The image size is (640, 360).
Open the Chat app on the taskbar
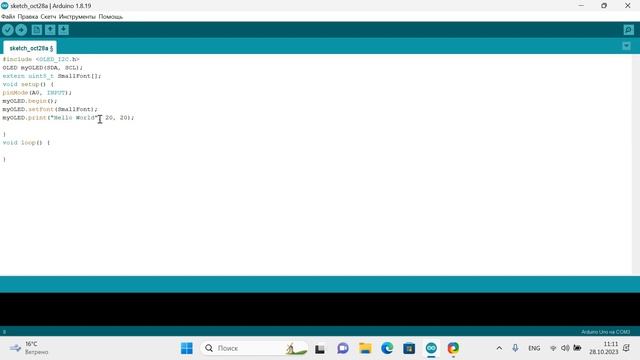pos(343,348)
